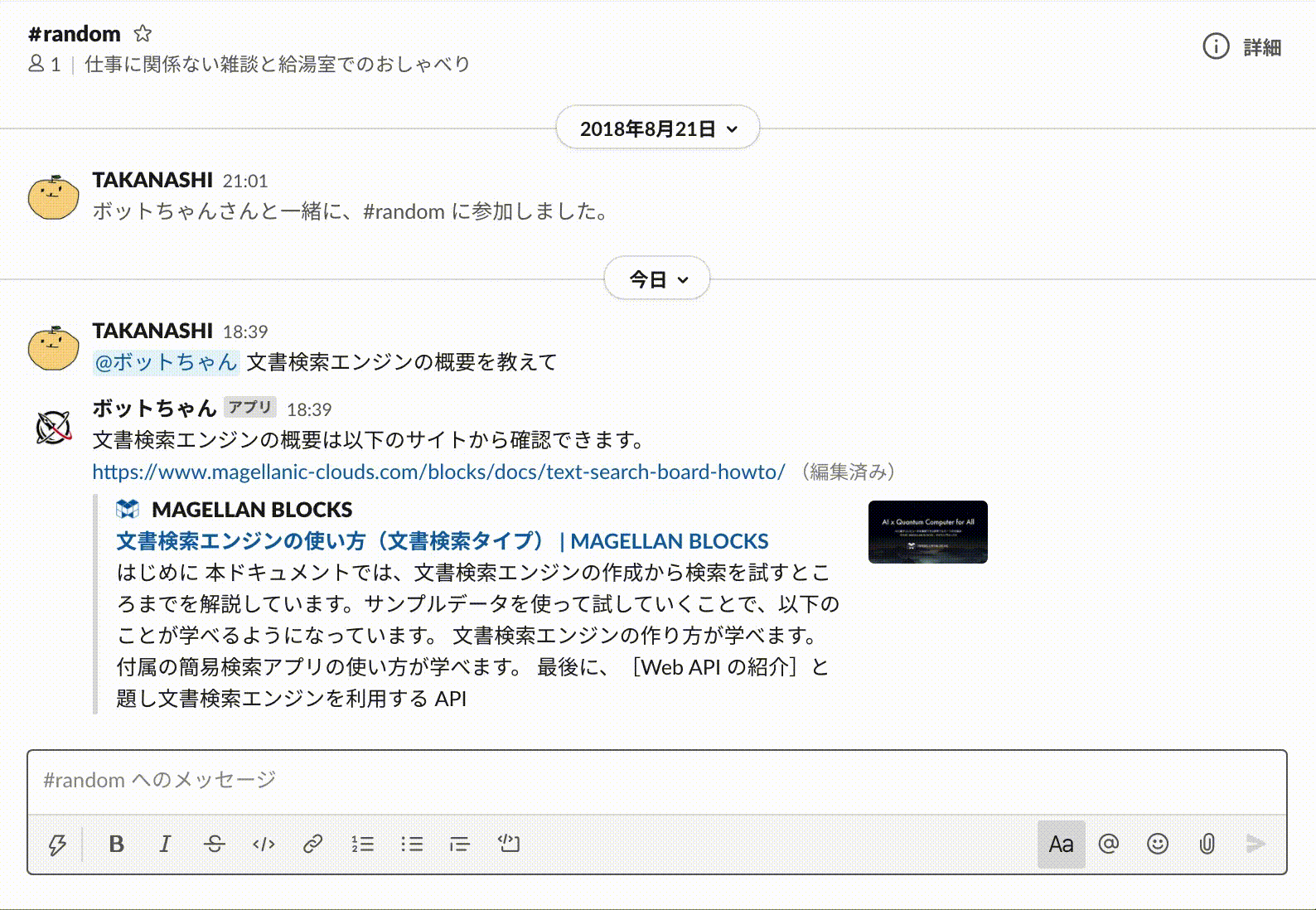Open the emoji picker
The image size is (1316, 910).
point(1158,844)
